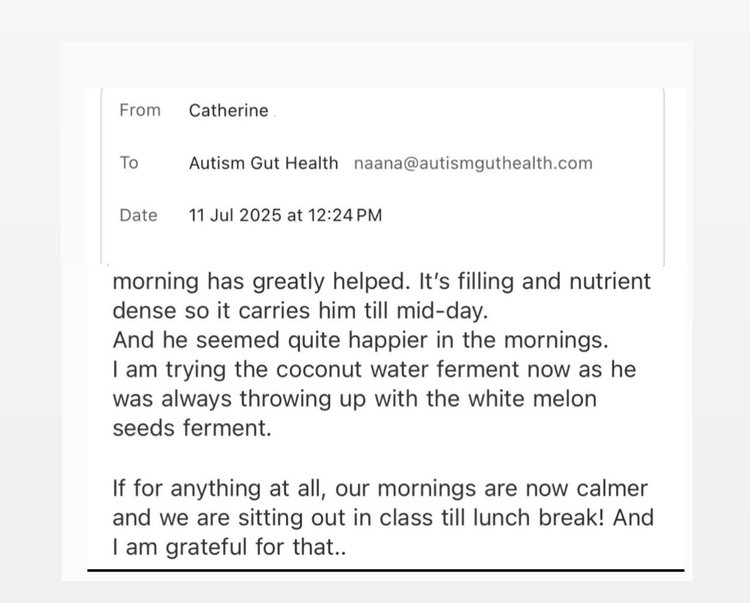Click the From field label
This screenshot has width=750, height=603.
140,110
